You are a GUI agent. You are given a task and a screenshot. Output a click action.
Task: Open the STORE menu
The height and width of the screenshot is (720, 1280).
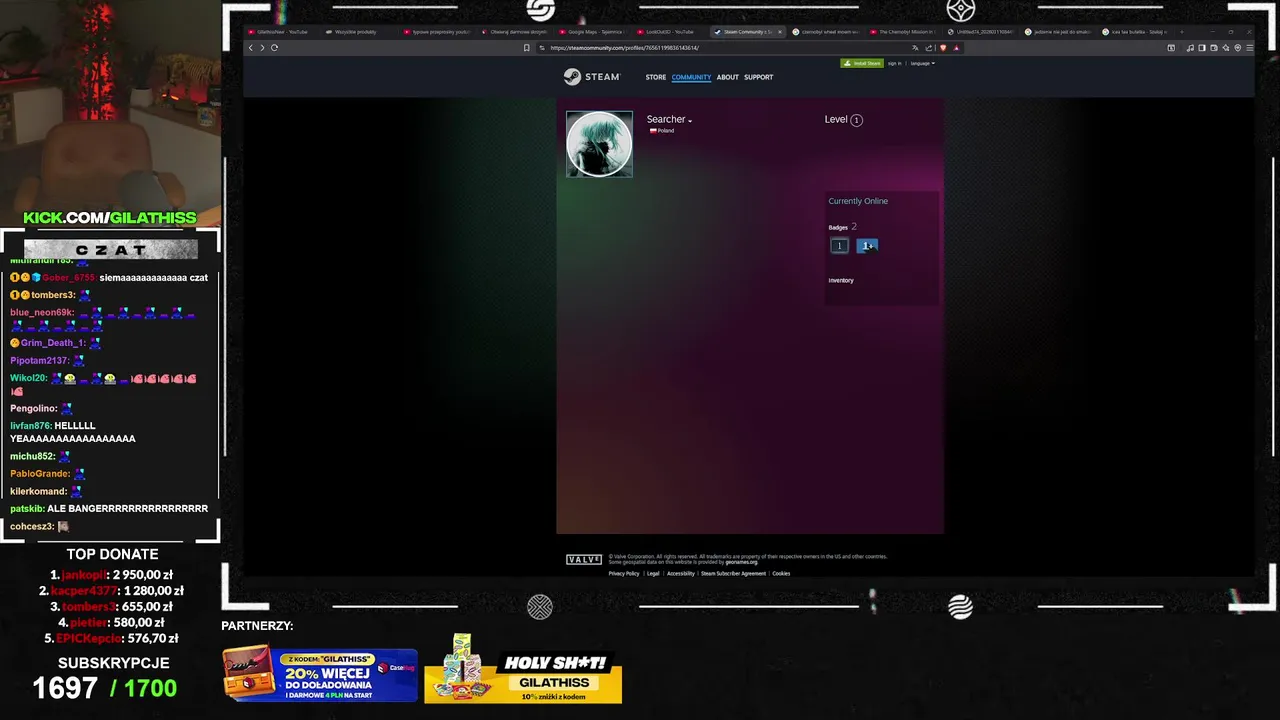656,77
